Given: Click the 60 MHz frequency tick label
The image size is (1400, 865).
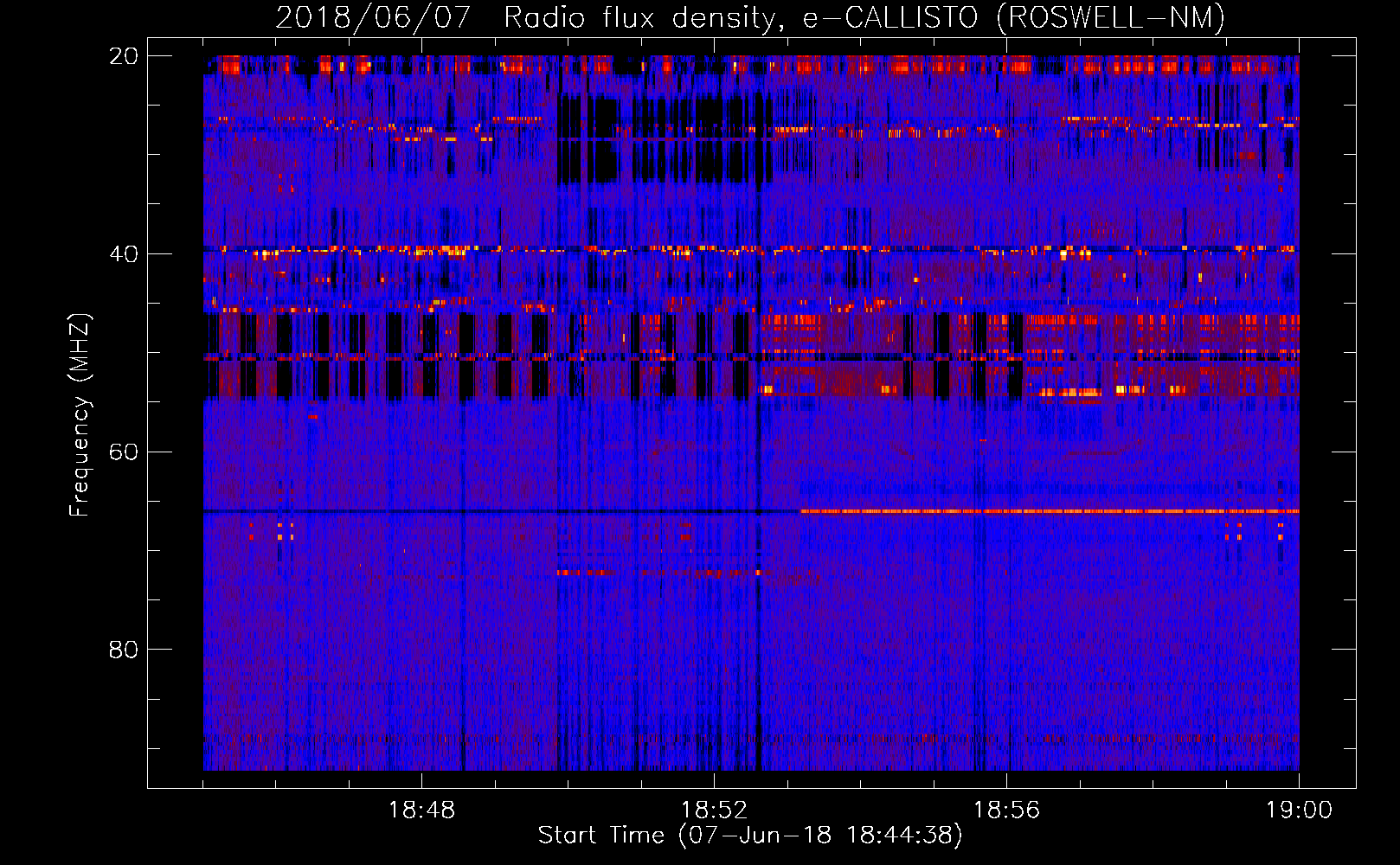Looking at the screenshot, I should (124, 452).
